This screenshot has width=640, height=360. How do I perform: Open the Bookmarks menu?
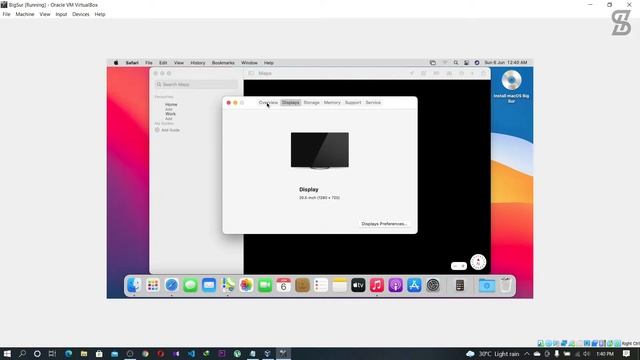coord(223,63)
